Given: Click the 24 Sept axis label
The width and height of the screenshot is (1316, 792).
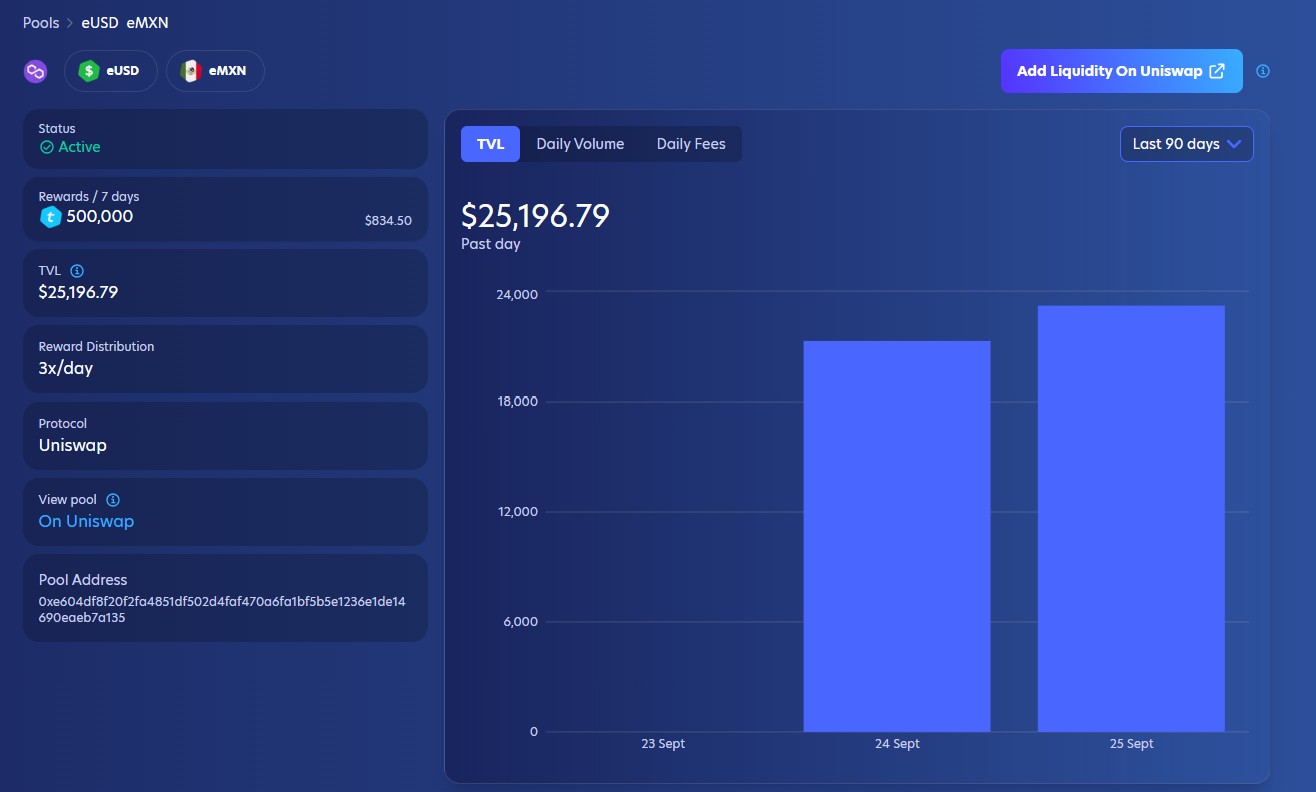Looking at the screenshot, I should 897,744.
